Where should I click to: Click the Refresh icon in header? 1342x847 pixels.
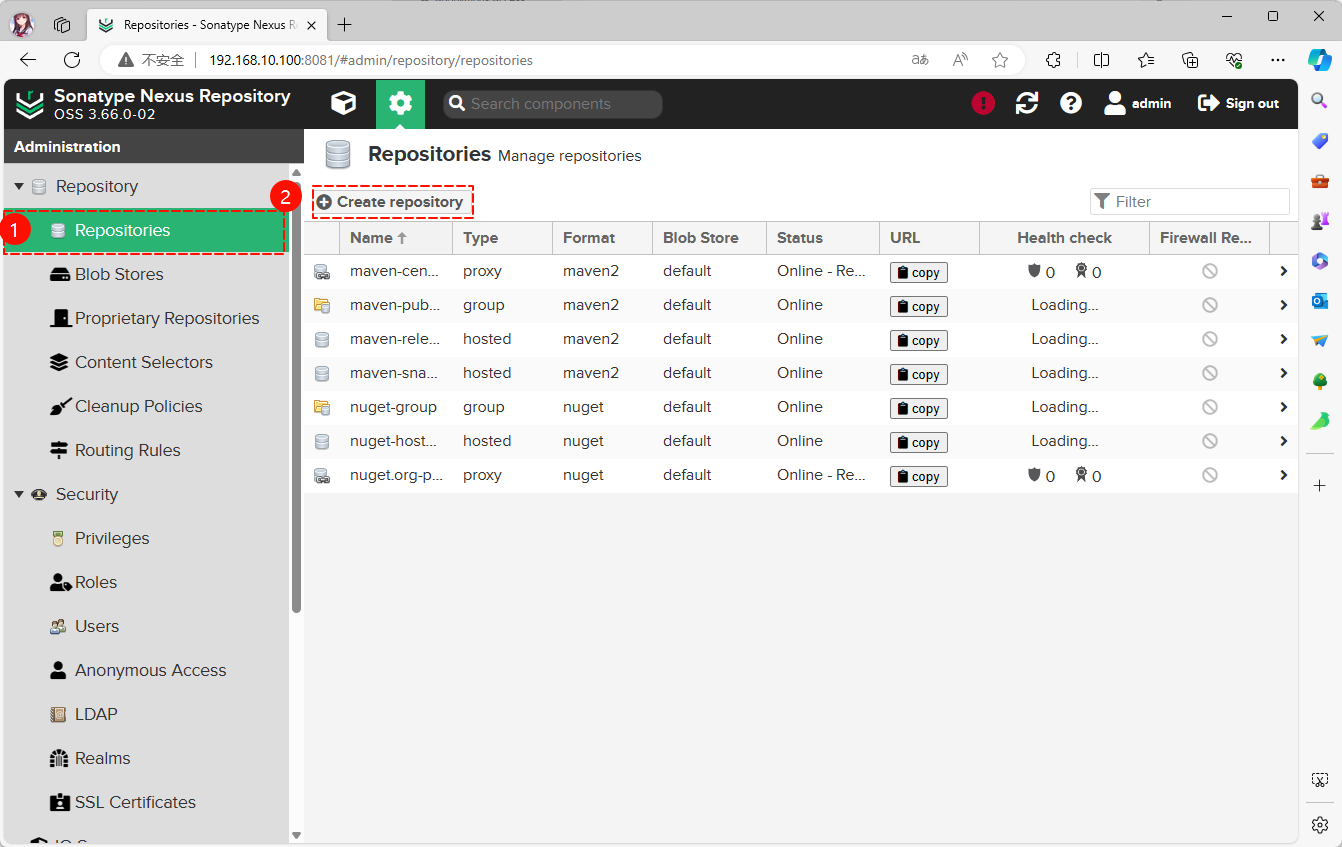[1027, 103]
